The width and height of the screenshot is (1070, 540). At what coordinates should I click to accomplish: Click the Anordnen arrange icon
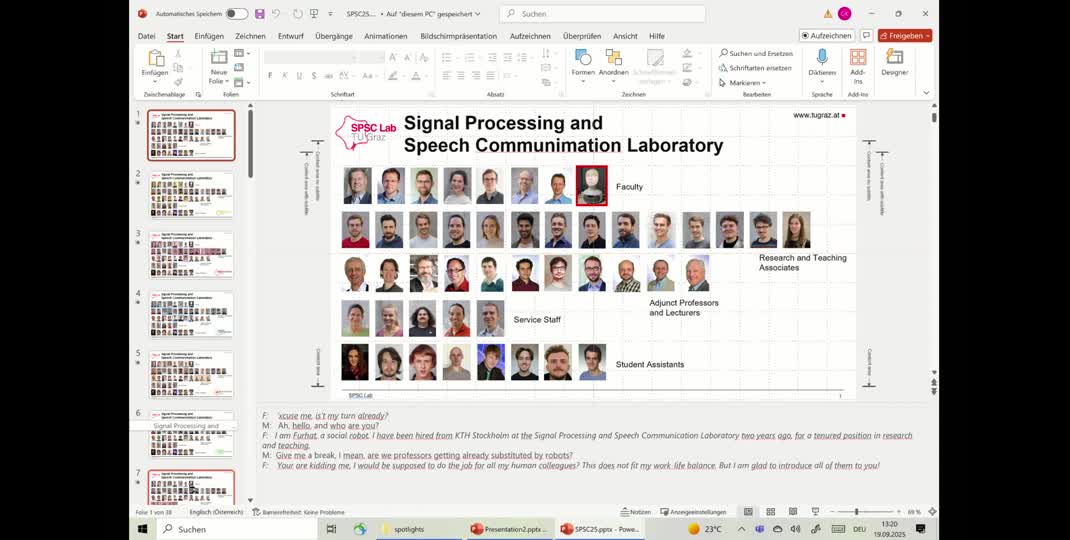tap(613, 57)
